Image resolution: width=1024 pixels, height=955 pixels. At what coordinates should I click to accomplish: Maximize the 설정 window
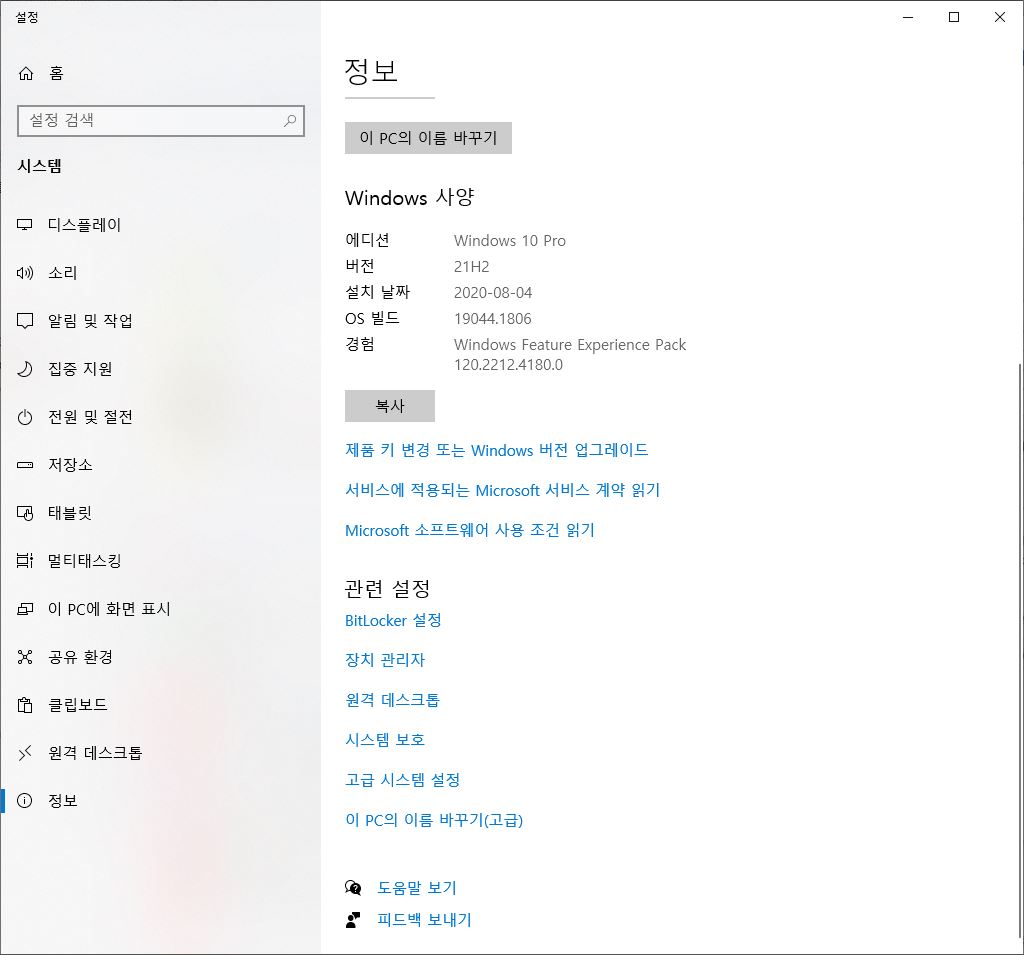(953, 17)
